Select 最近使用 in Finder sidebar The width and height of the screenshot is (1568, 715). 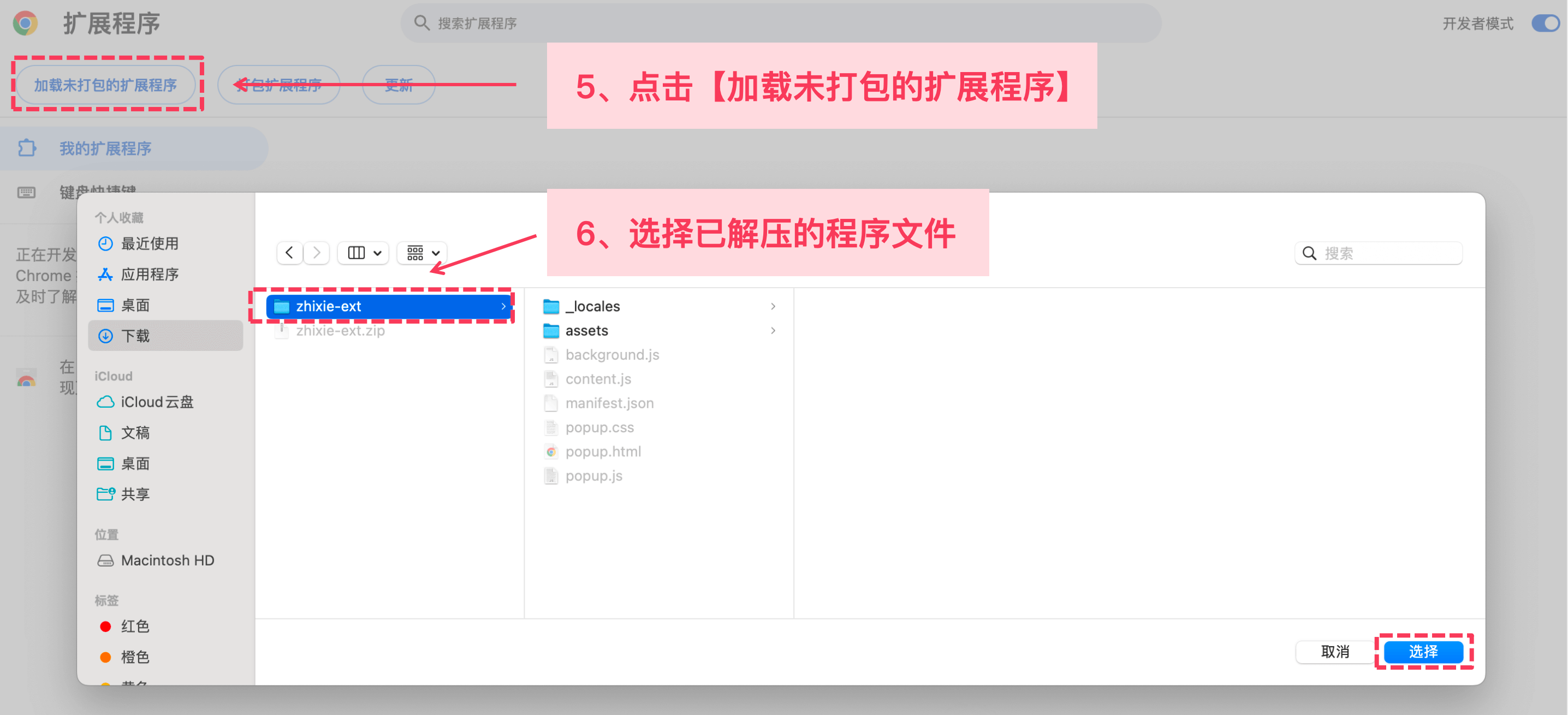click(165, 243)
